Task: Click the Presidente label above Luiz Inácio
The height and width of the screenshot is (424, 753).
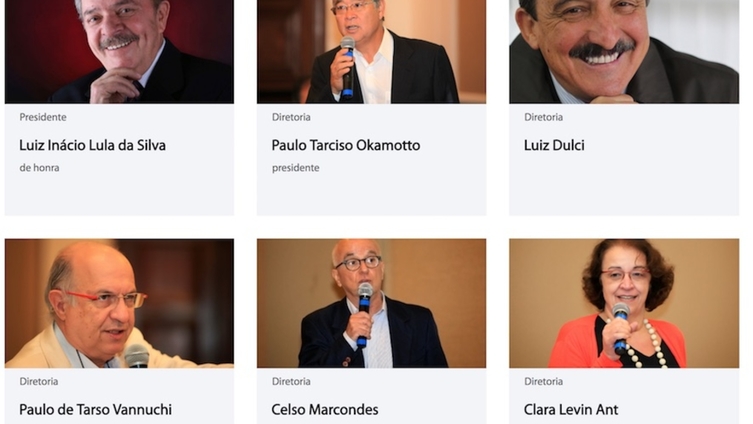Action: (43, 117)
